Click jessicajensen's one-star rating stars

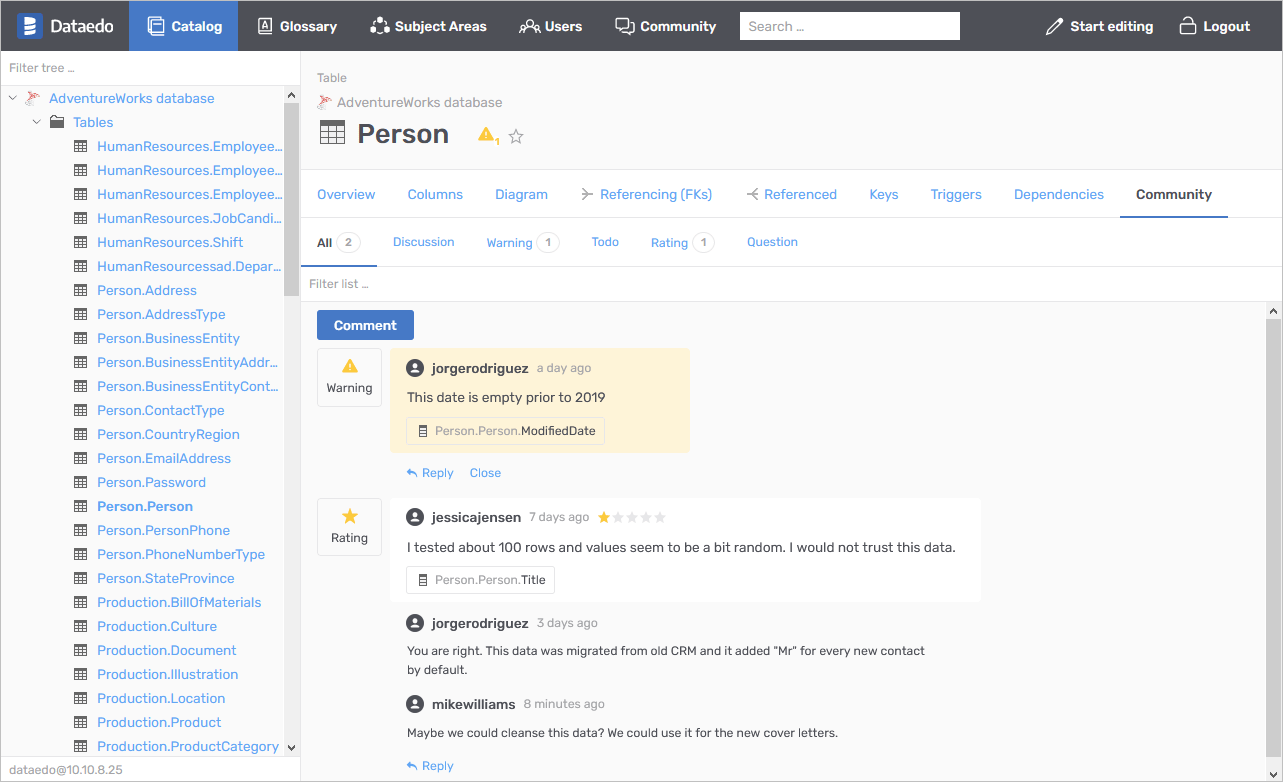632,517
